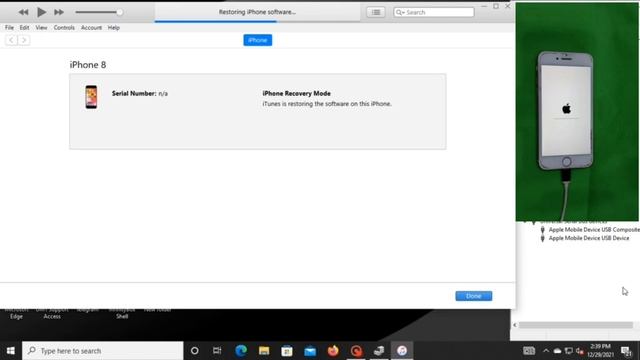Click the muted speaker tray icon
640x360 pixels.
click(x=580, y=351)
